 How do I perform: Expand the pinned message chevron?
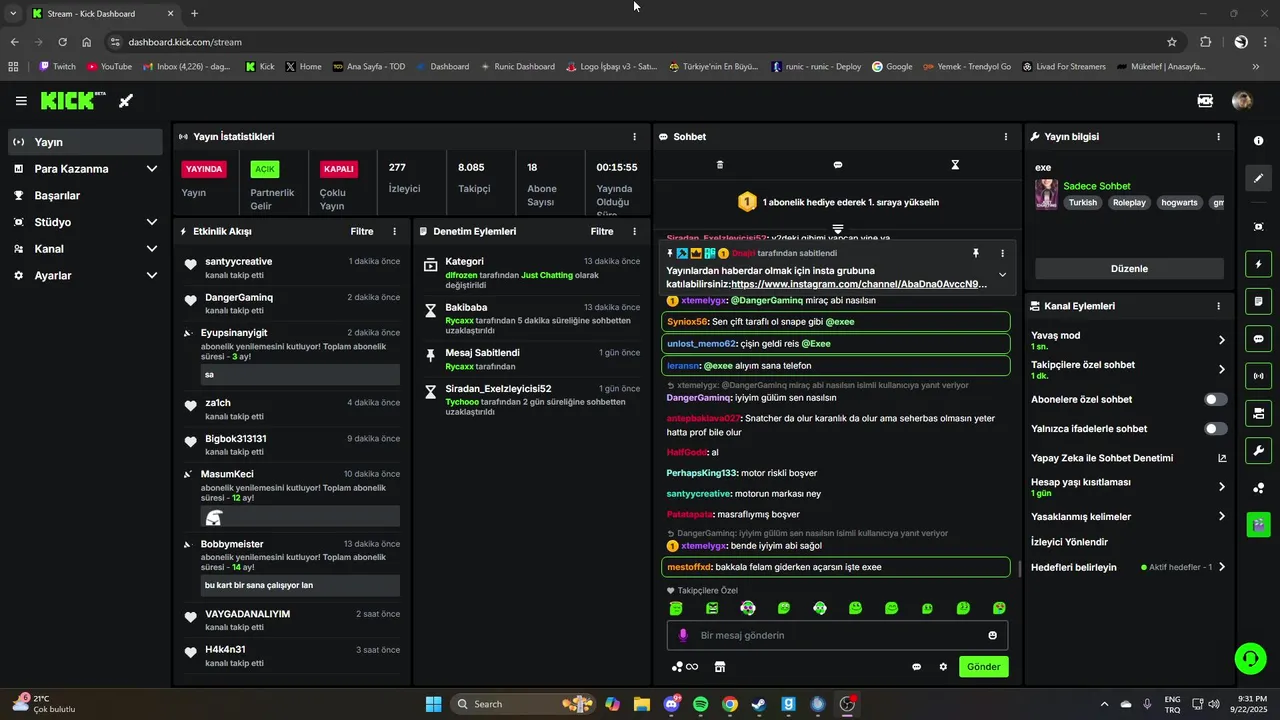pos(1003,275)
